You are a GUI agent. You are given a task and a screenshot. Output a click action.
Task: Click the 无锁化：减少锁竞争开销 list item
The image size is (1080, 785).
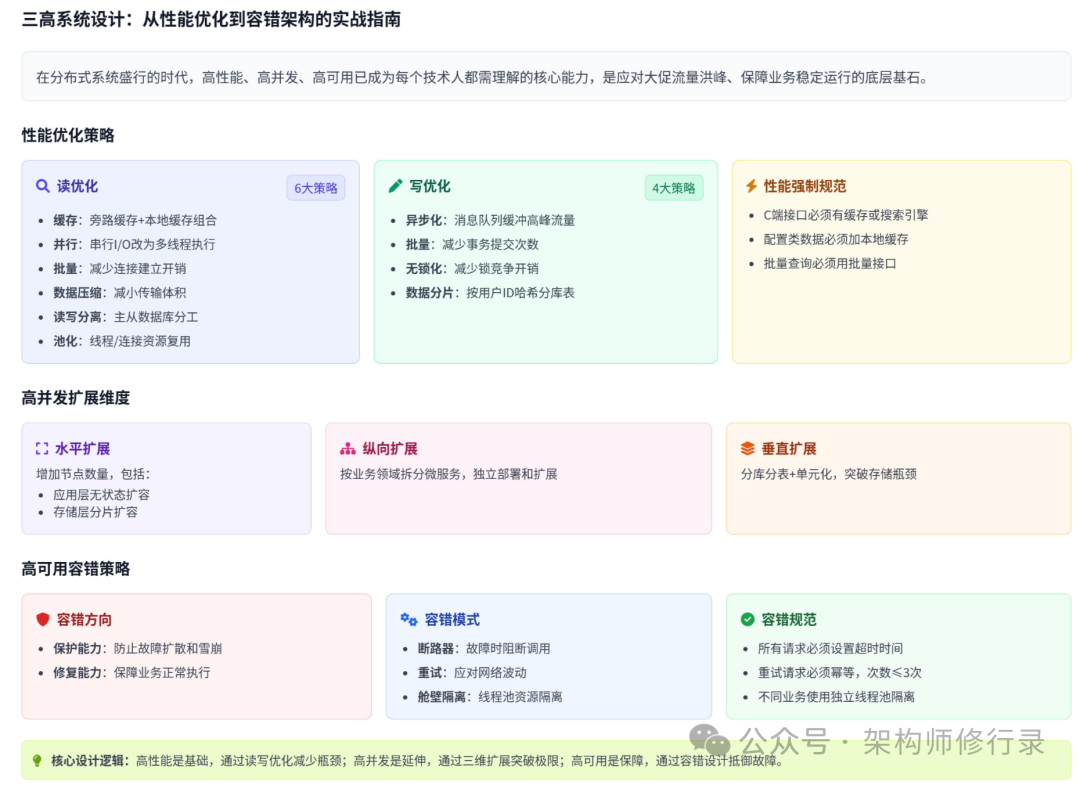(472, 269)
